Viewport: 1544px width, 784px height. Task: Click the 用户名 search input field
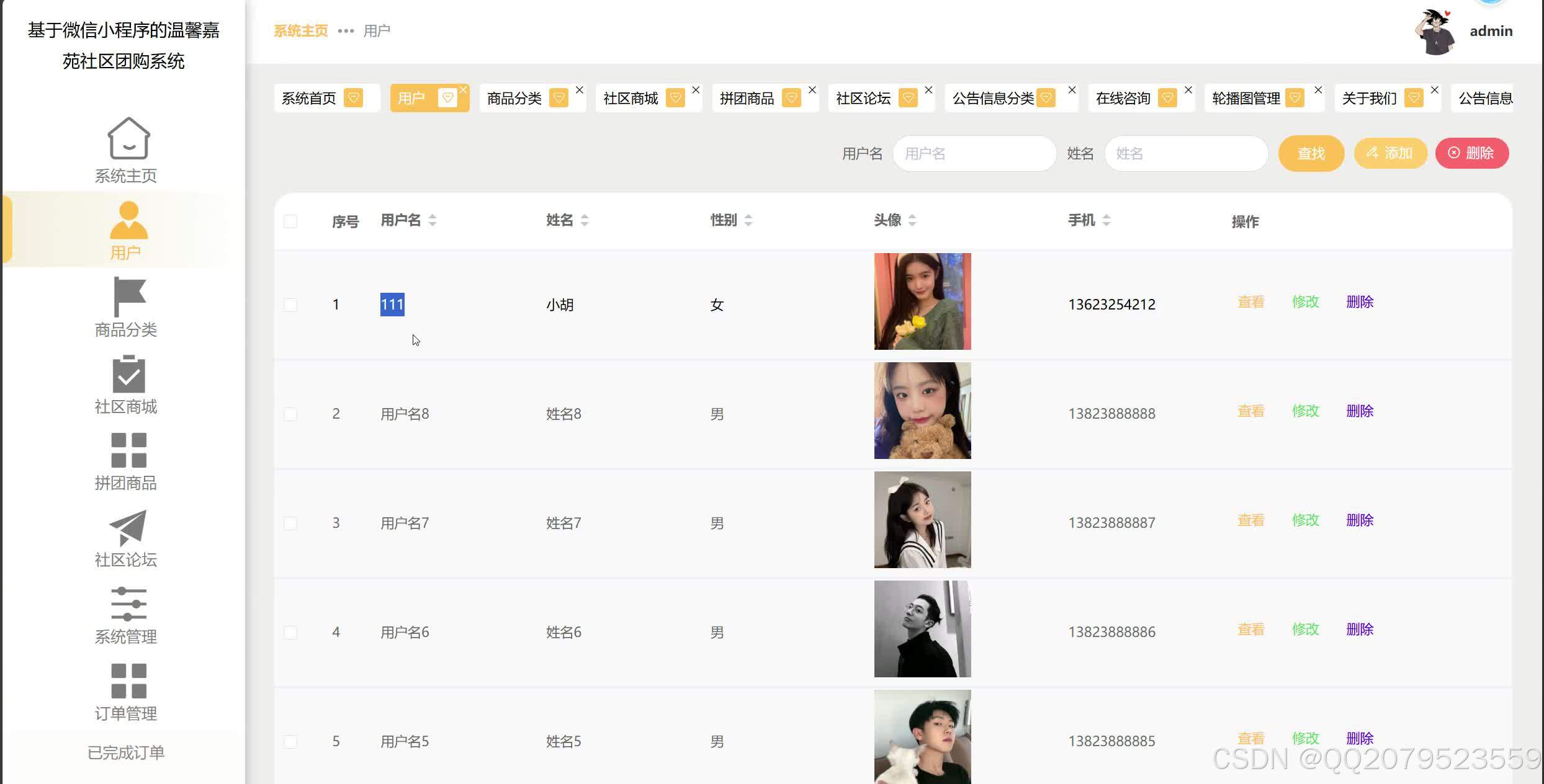click(x=974, y=154)
